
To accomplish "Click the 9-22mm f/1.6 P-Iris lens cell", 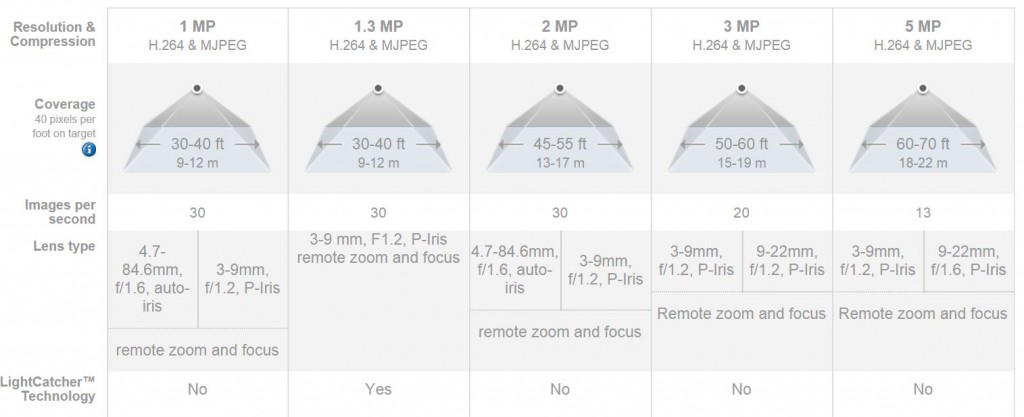I will pyautogui.click(x=968, y=261).
